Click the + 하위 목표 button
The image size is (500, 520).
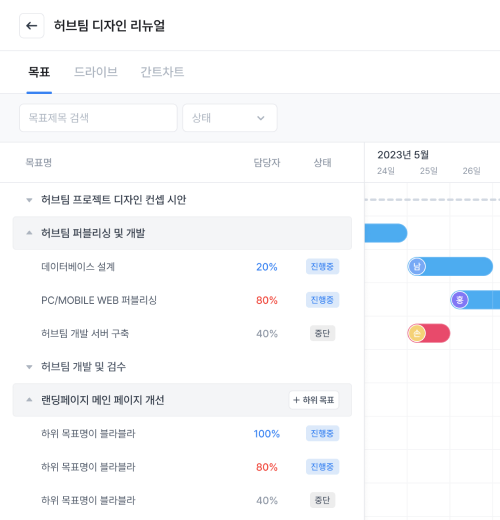[x=314, y=400]
